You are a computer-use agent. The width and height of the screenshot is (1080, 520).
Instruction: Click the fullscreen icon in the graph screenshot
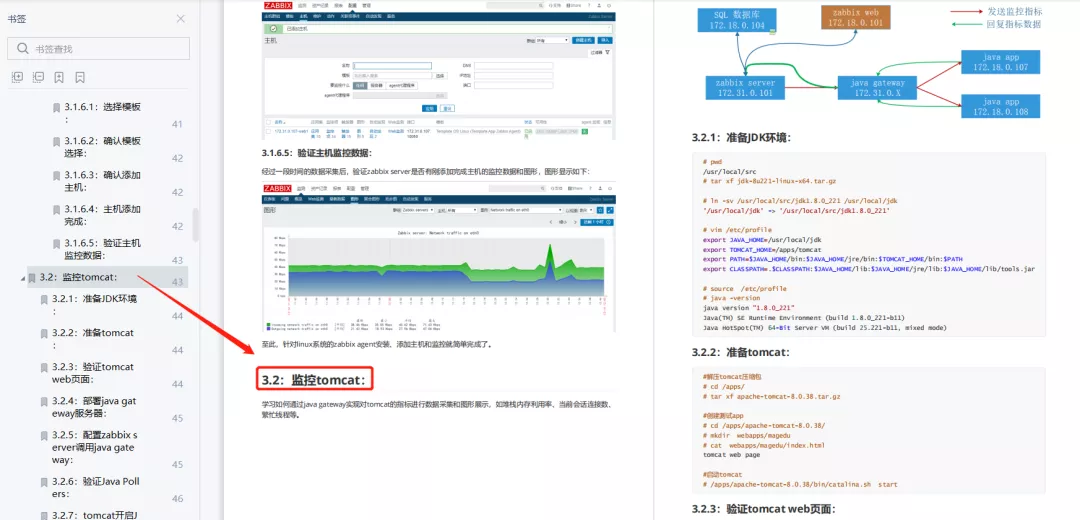(x=610, y=209)
